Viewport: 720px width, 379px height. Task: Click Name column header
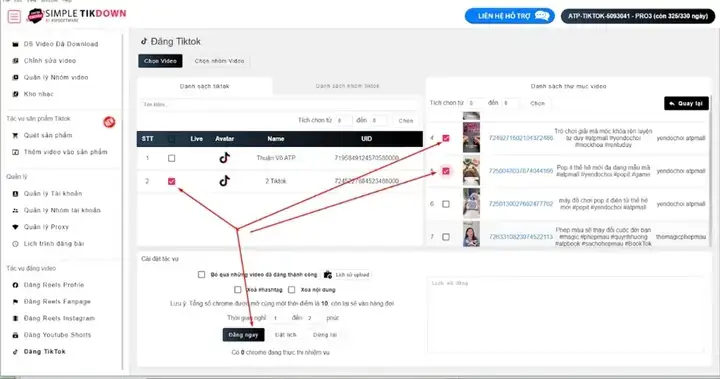(276, 138)
